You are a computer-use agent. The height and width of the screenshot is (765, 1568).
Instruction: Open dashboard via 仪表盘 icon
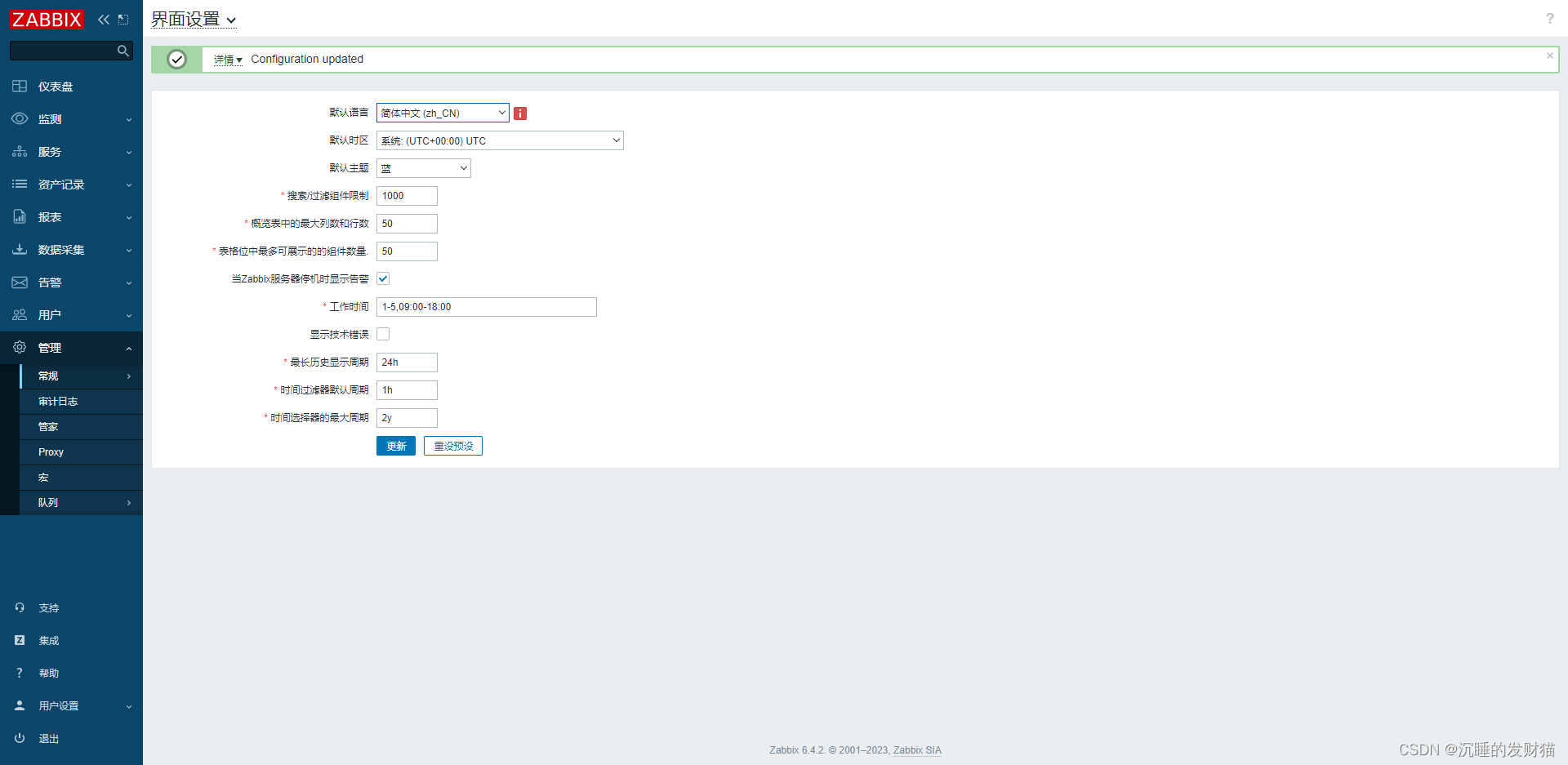(x=20, y=87)
